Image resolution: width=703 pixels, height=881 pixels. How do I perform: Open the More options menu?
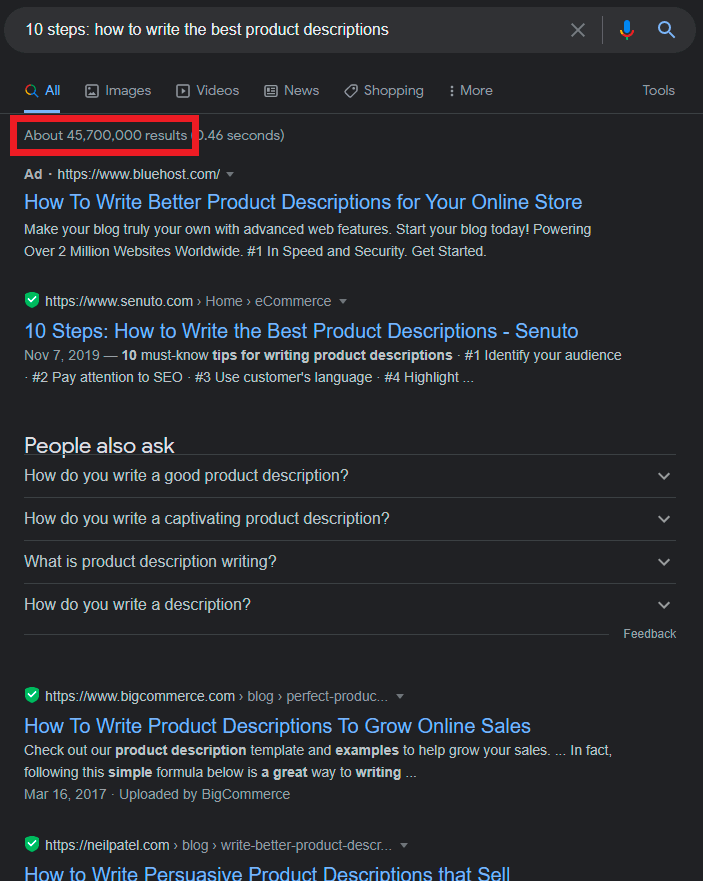pos(470,90)
